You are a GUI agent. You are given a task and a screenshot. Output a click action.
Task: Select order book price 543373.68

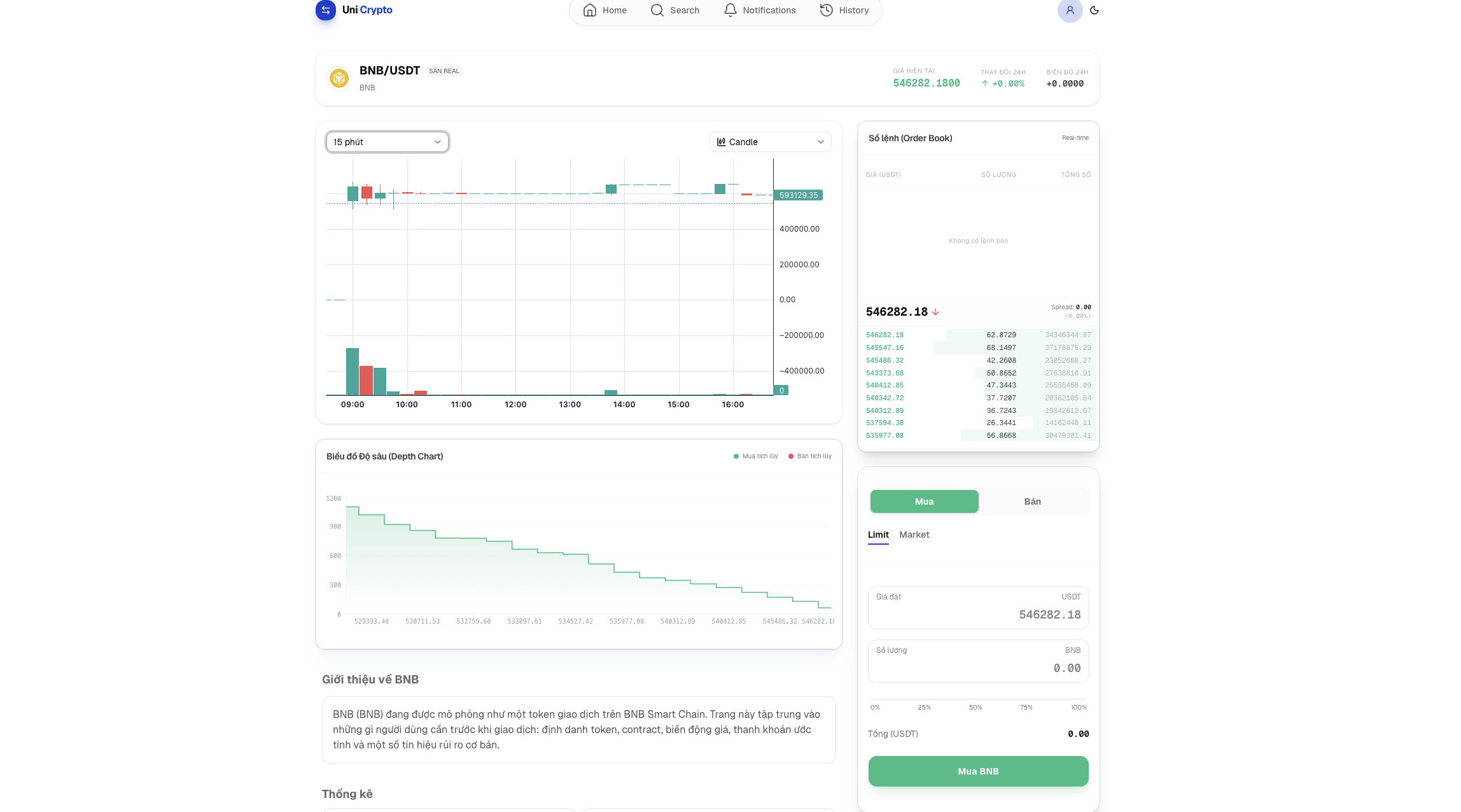[884, 373]
